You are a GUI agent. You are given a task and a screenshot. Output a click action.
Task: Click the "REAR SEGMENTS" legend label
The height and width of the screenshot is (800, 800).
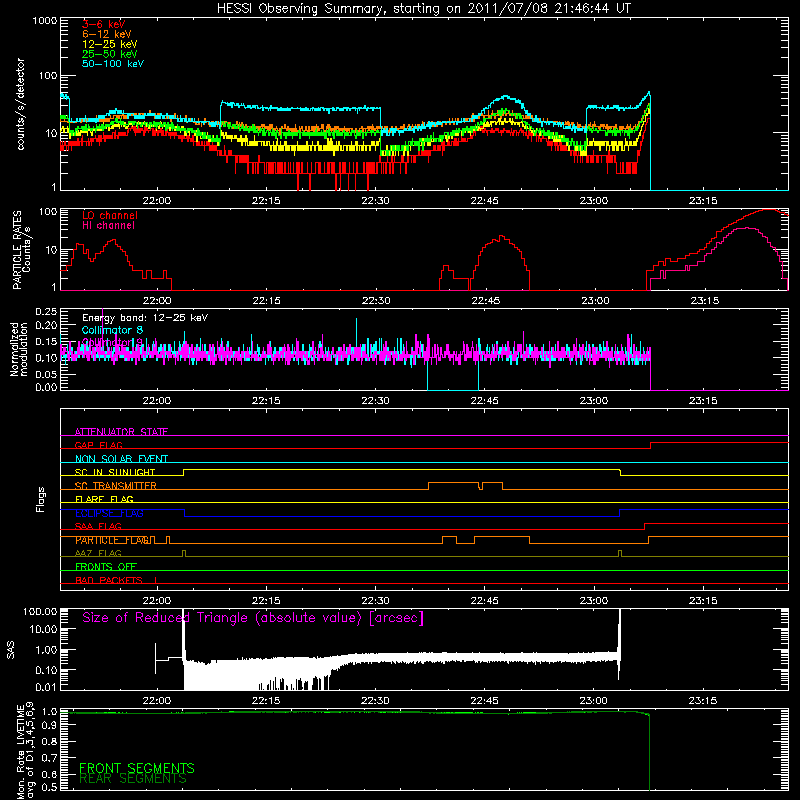point(133,779)
